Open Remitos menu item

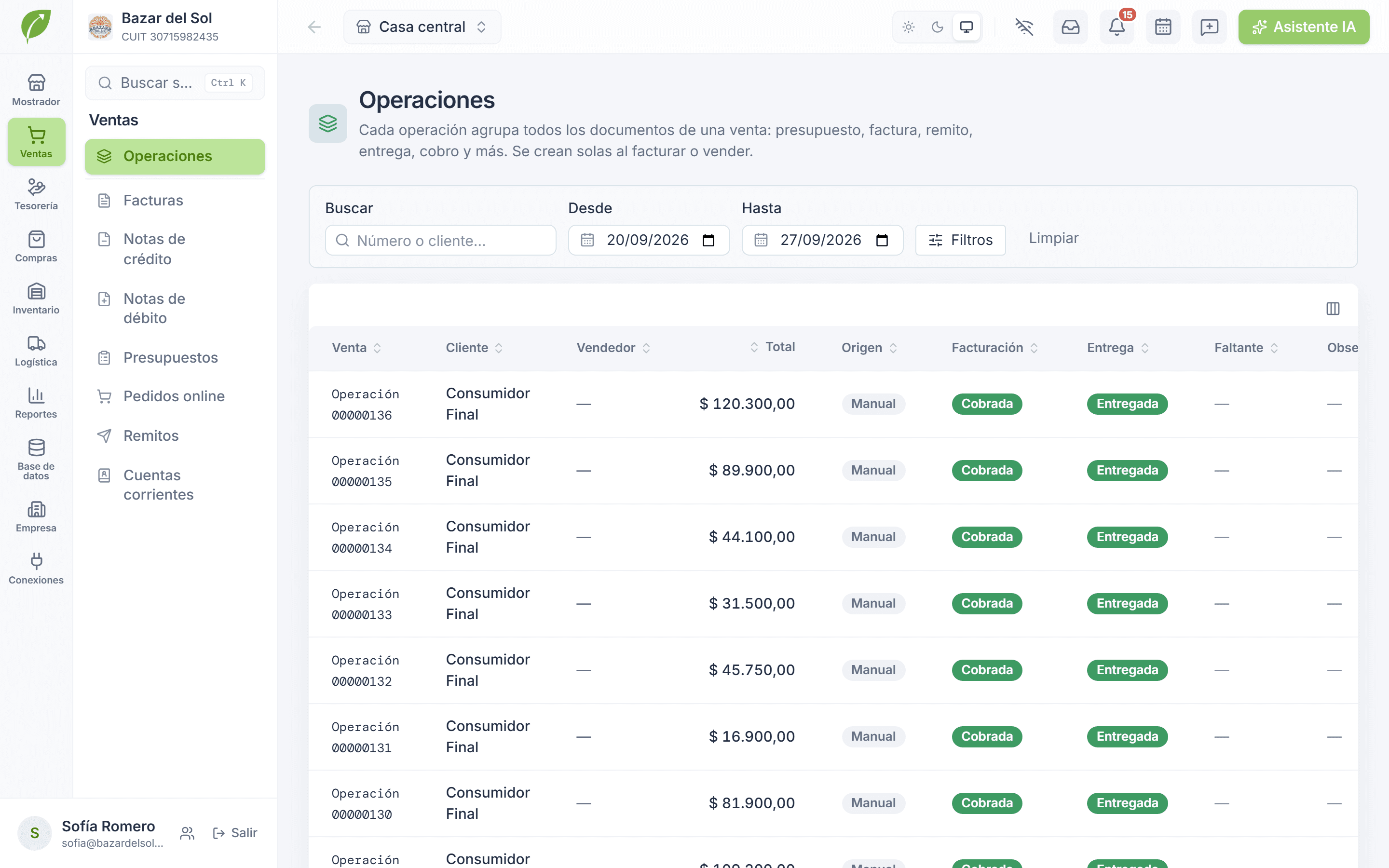coord(175,436)
